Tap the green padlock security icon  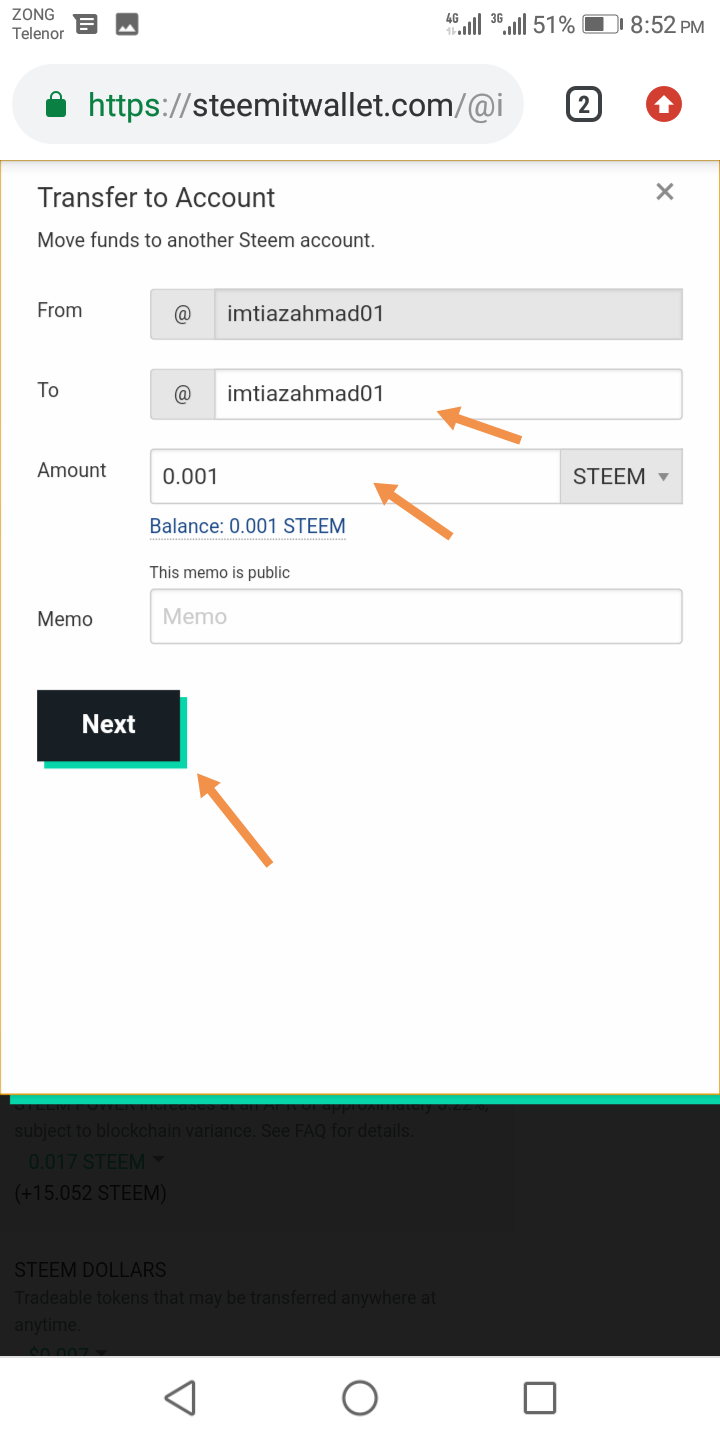(x=57, y=104)
